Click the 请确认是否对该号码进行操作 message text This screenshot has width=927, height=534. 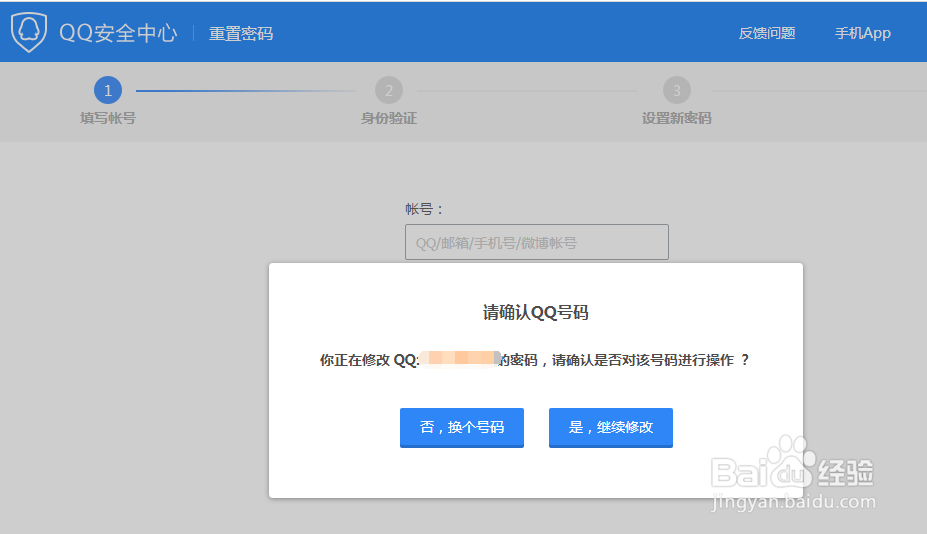[650, 360]
